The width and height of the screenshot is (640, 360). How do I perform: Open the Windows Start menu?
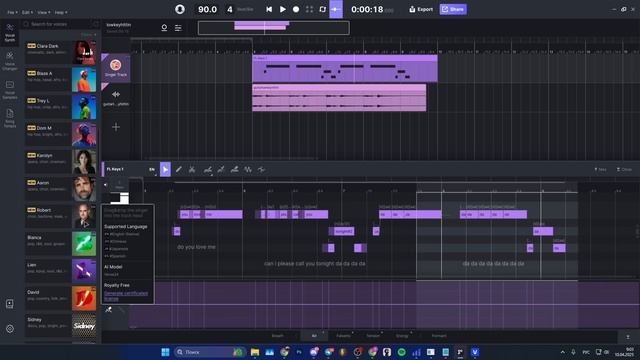(165, 352)
